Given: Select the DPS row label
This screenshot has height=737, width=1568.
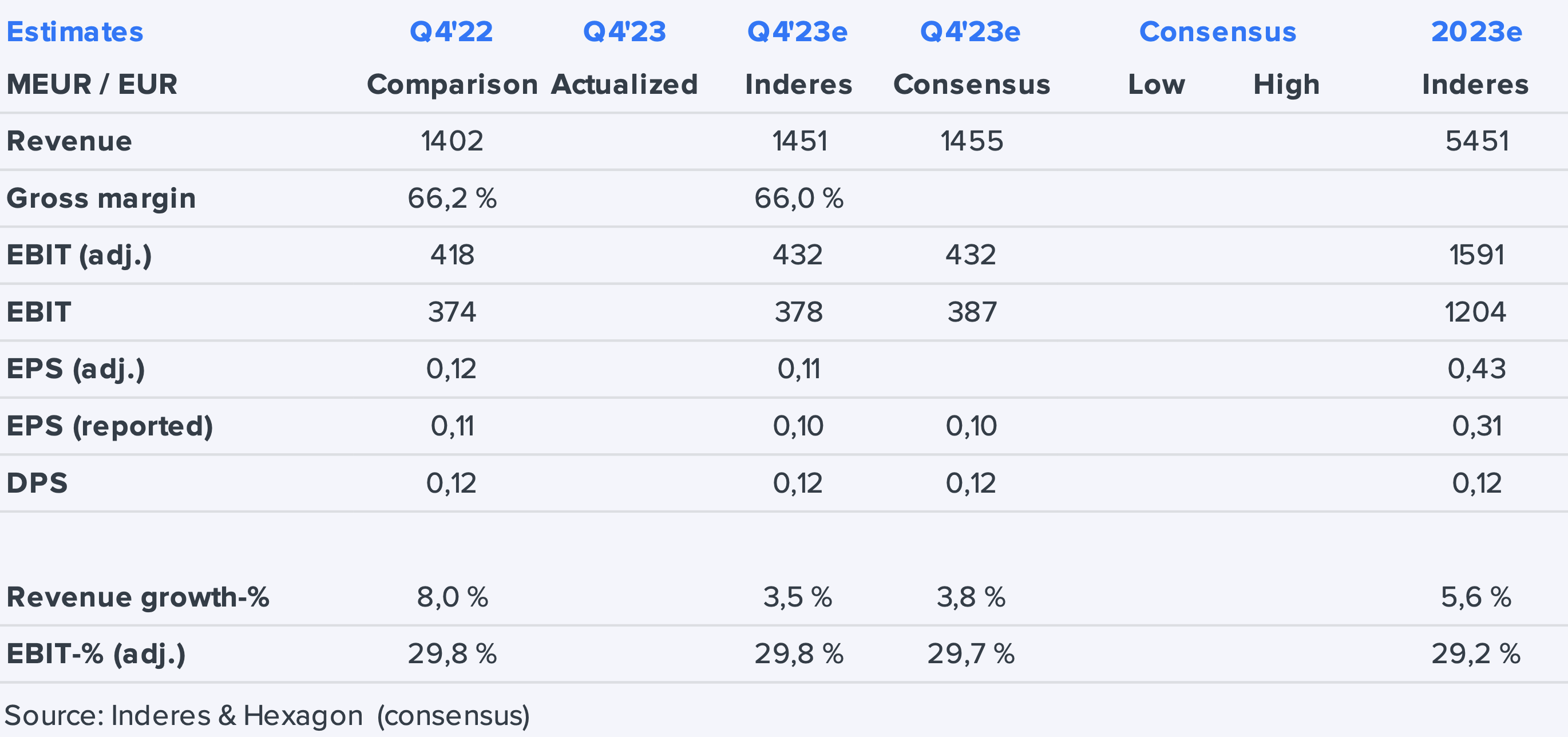Looking at the screenshot, I should [x=37, y=483].
